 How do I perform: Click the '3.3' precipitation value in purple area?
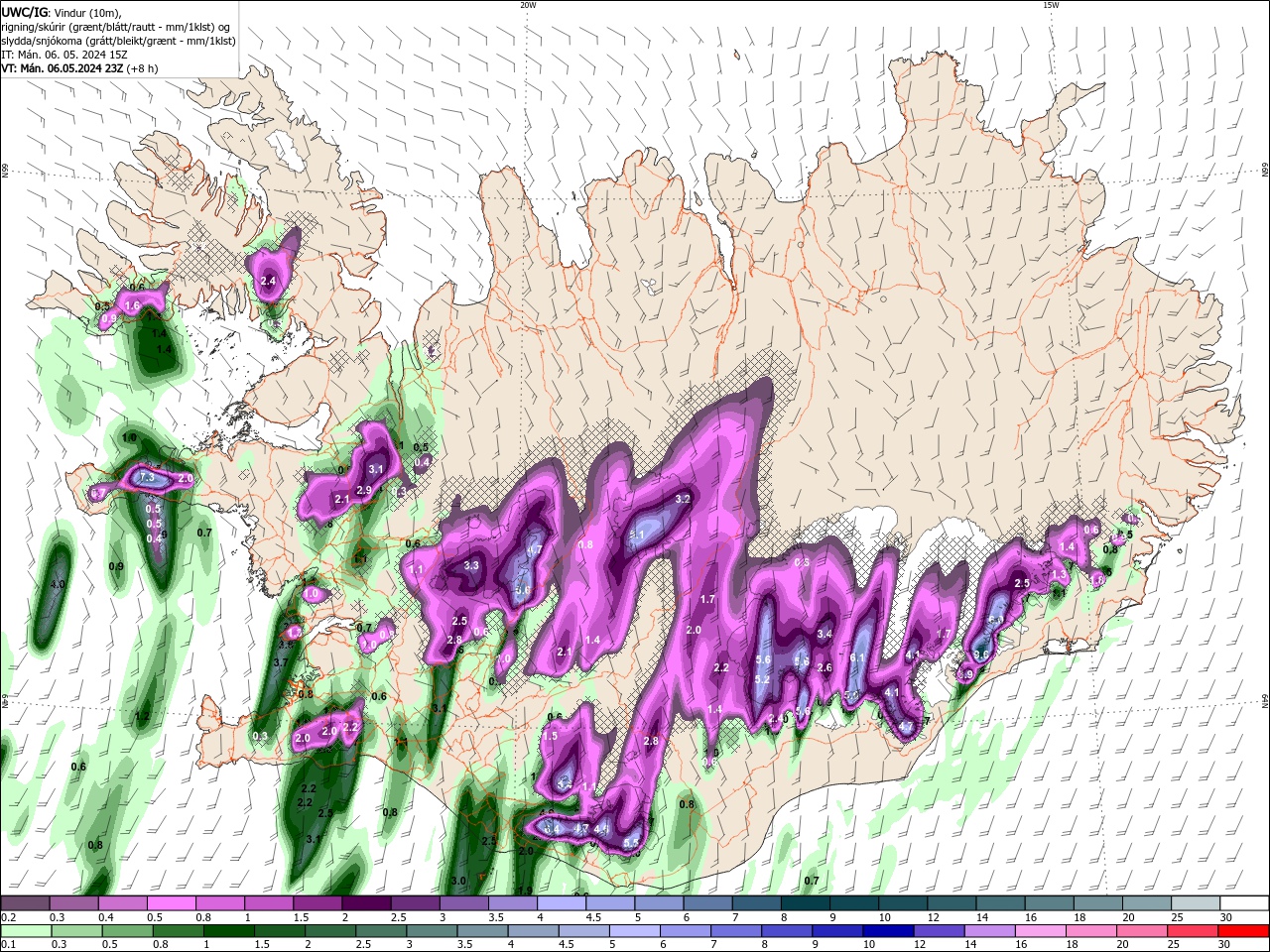[x=471, y=566]
